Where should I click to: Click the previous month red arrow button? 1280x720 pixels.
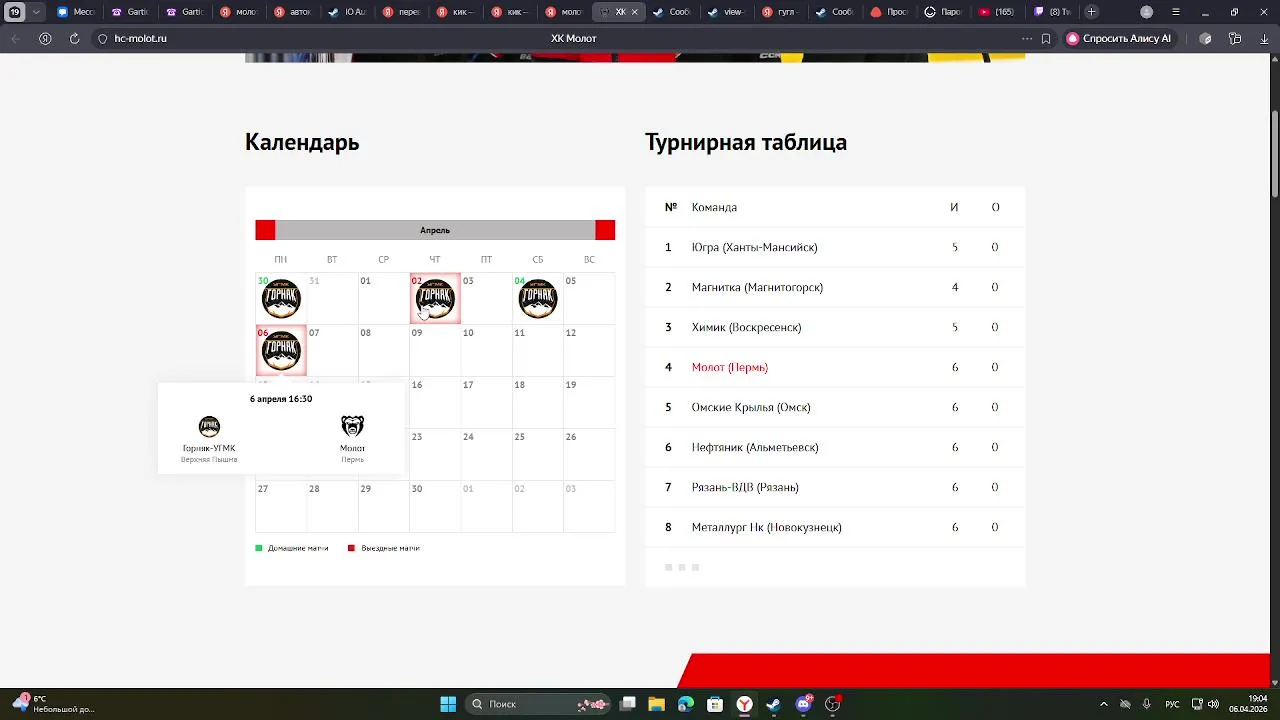point(265,230)
